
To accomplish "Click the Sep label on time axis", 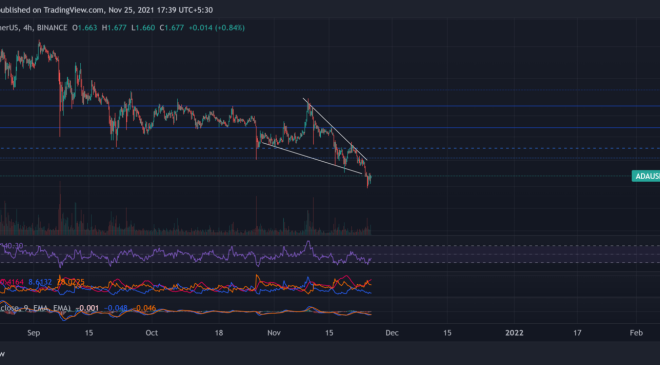I will [x=34, y=333].
